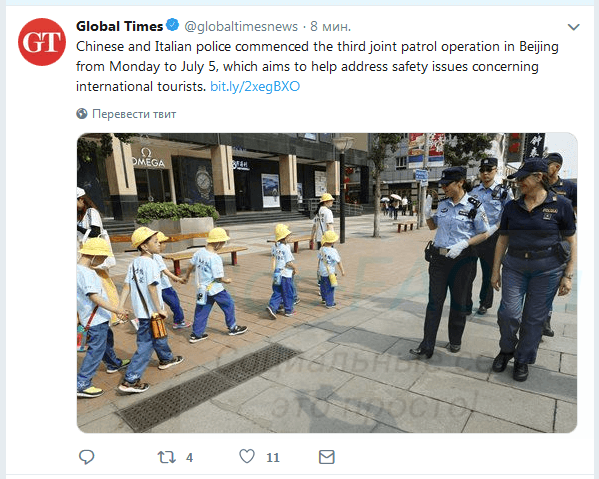Click the Global Times GT avatar
This screenshot has width=599, height=479.
pyautogui.click(x=42, y=42)
